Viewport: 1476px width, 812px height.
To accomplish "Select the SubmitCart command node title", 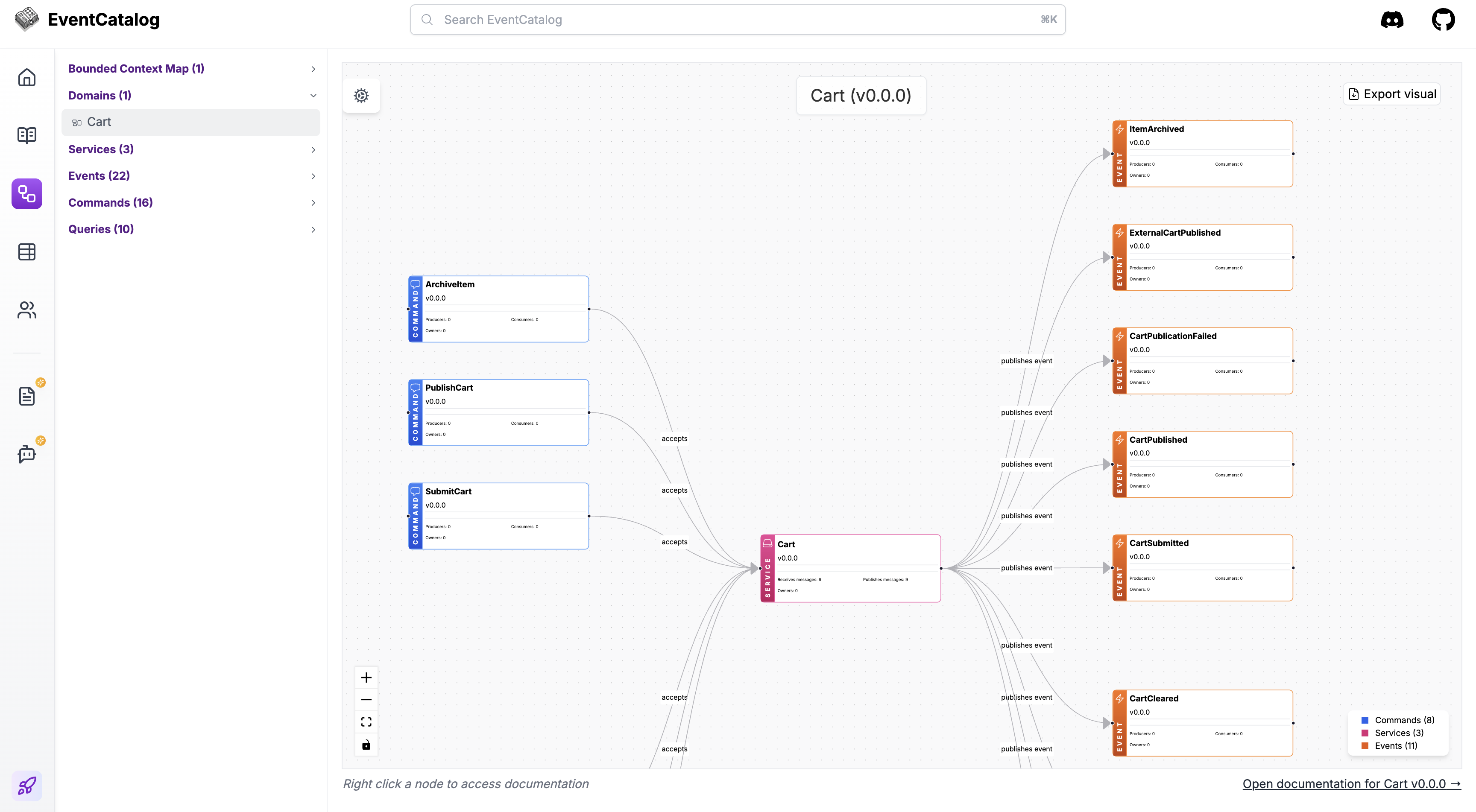I will pos(448,491).
